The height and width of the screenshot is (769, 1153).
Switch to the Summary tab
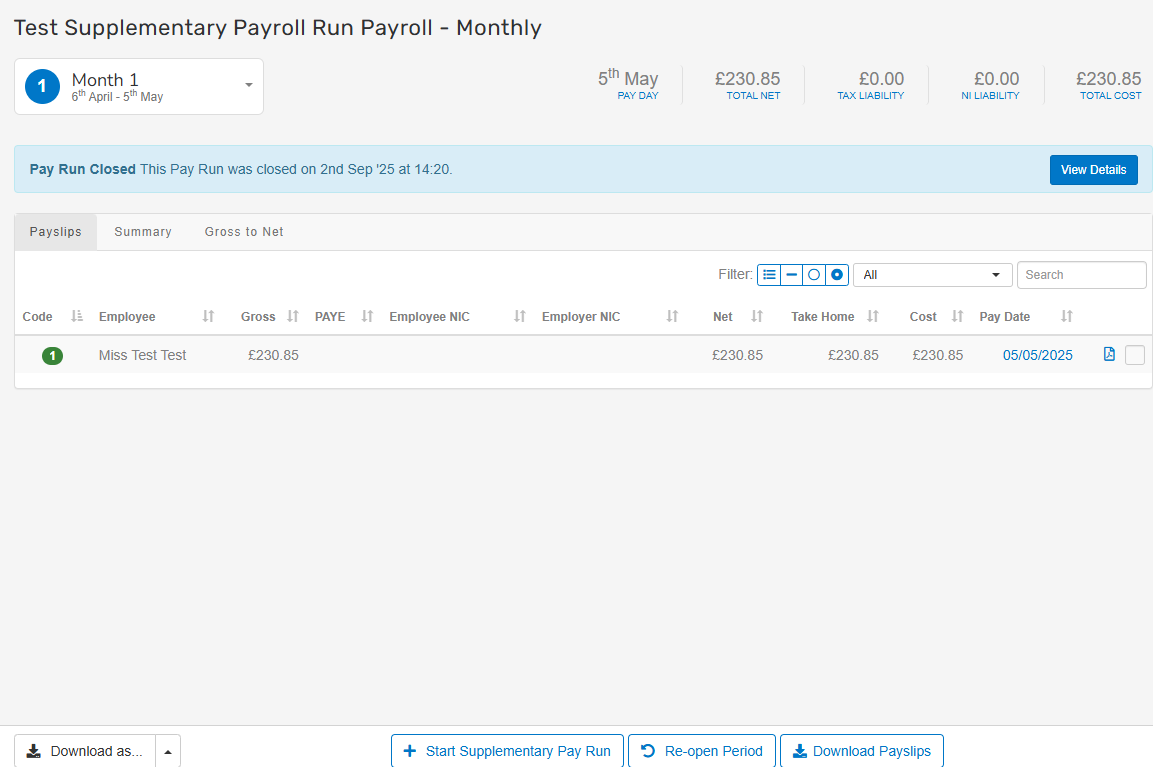point(143,232)
